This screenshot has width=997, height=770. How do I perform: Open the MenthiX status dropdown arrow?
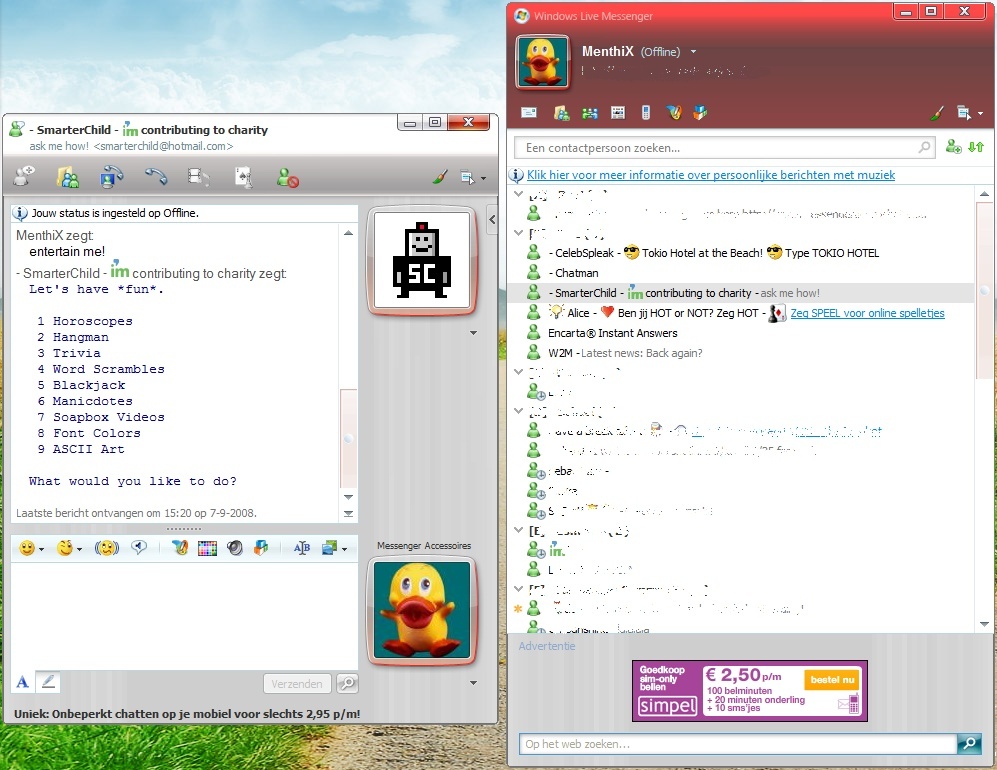click(693, 52)
